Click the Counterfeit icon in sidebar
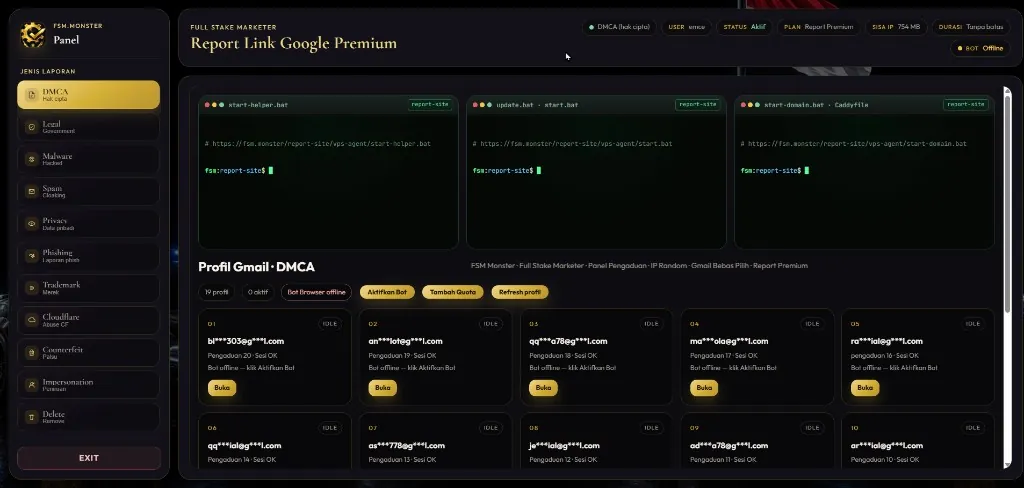The image size is (1024, 488). point(31,352)
